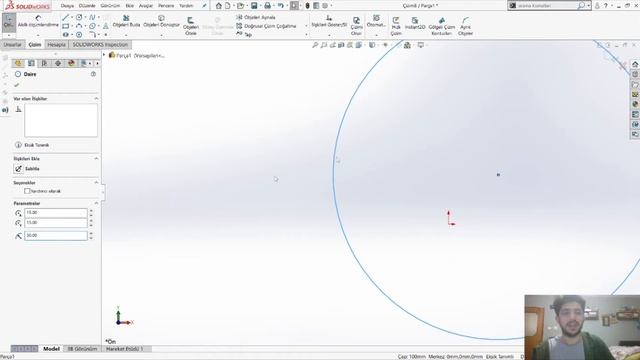Open the Görünüm menu

click(x=110, y=6)
